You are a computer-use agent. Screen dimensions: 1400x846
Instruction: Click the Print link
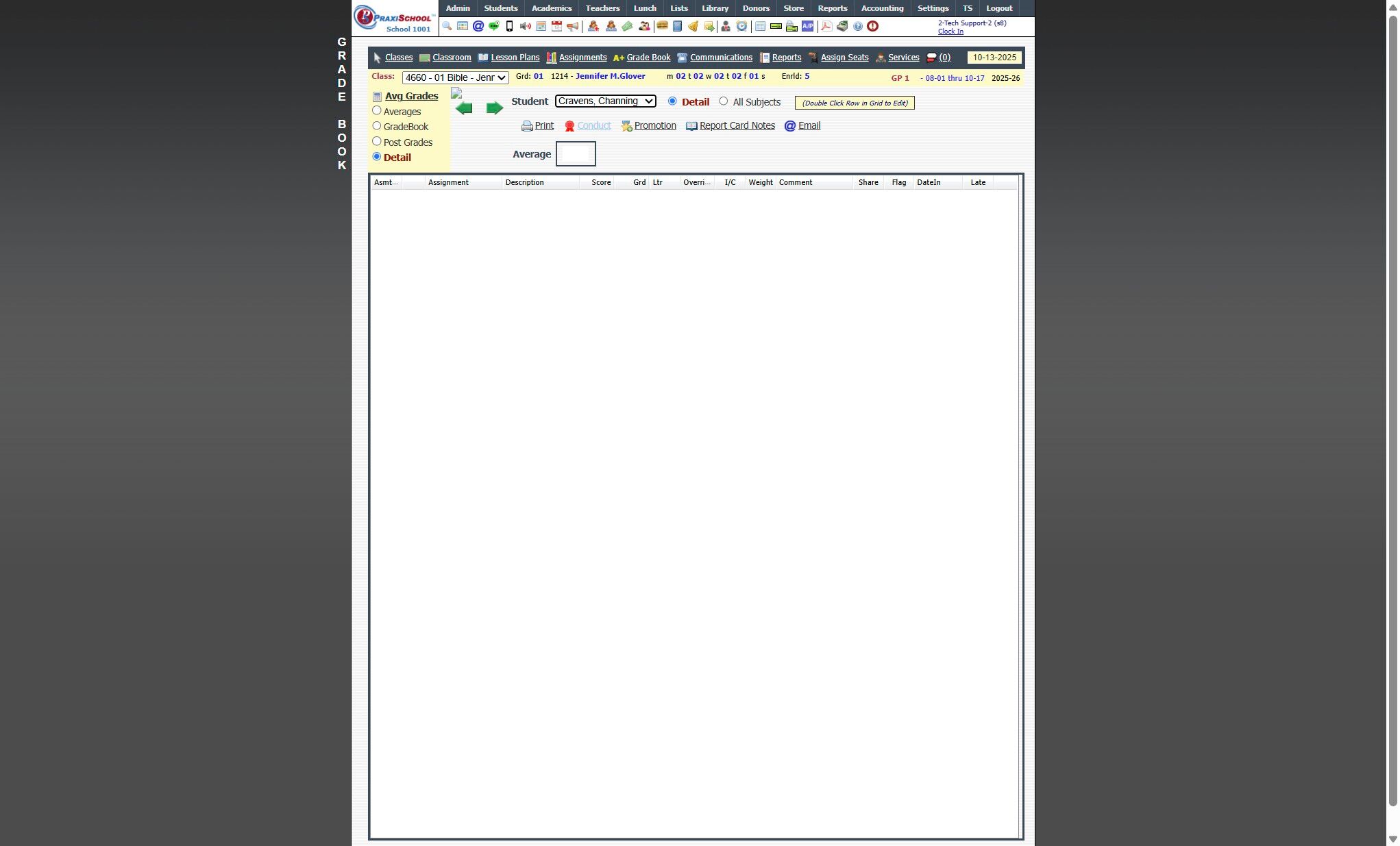(x=544, y=125)
